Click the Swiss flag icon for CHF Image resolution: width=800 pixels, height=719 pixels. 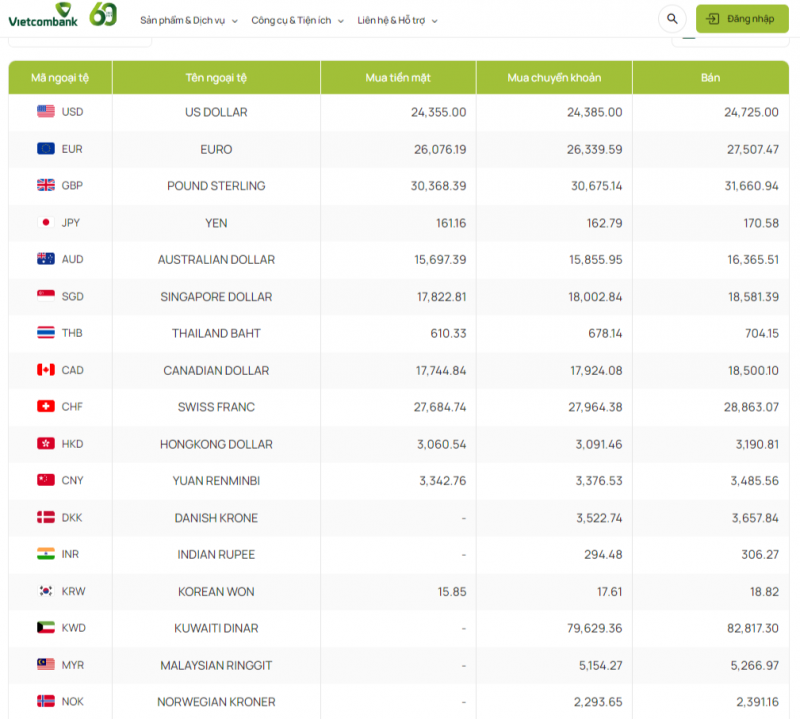point(46,407)
